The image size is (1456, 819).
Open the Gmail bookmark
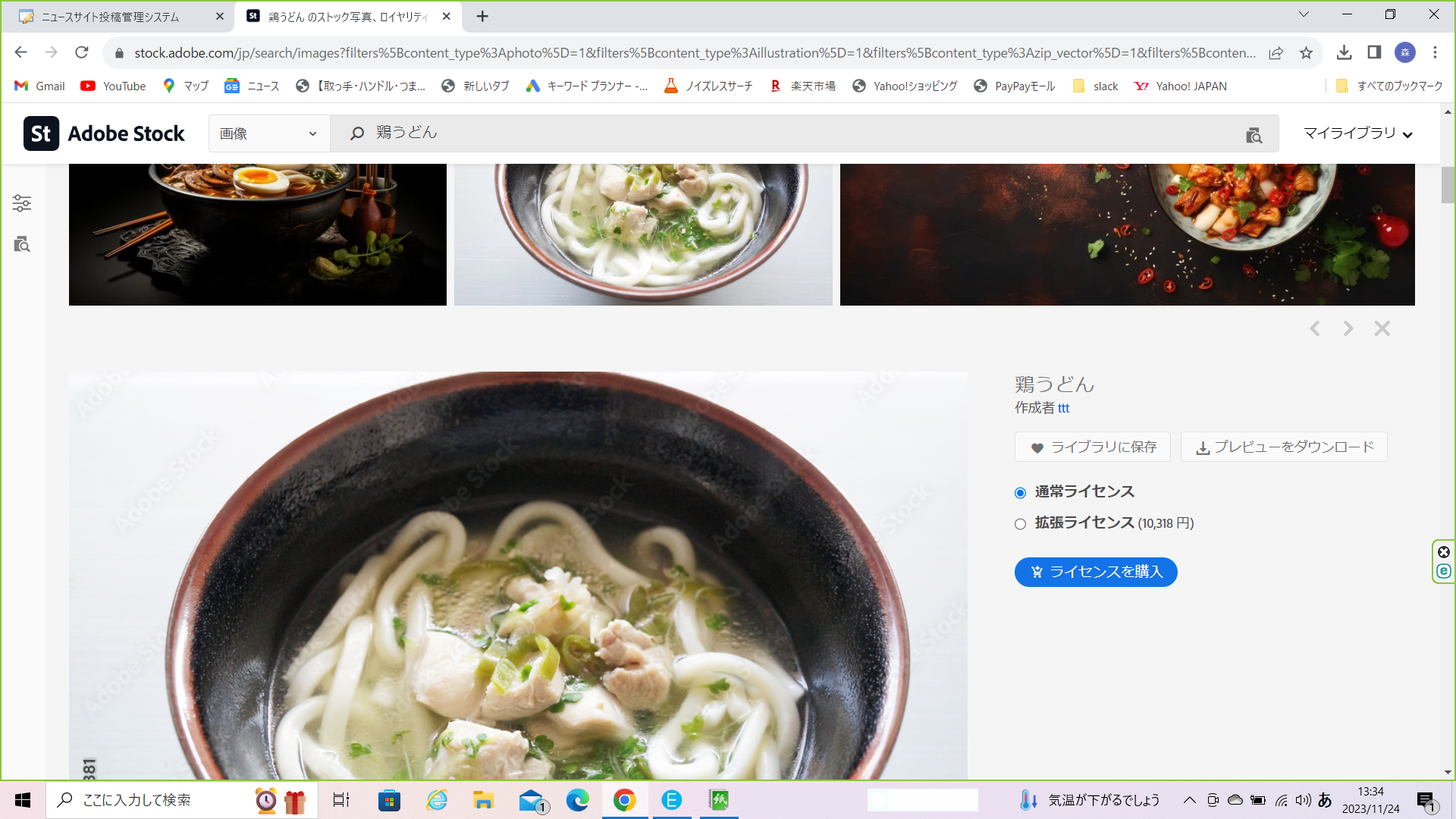[x=40, y=86]
